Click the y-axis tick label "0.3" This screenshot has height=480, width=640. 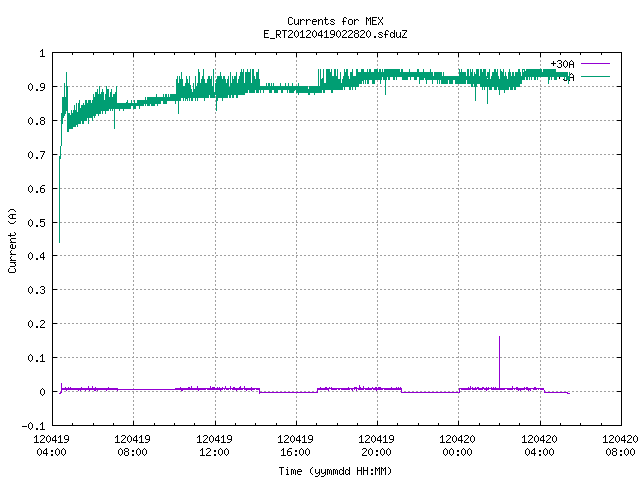click(36, 290)
